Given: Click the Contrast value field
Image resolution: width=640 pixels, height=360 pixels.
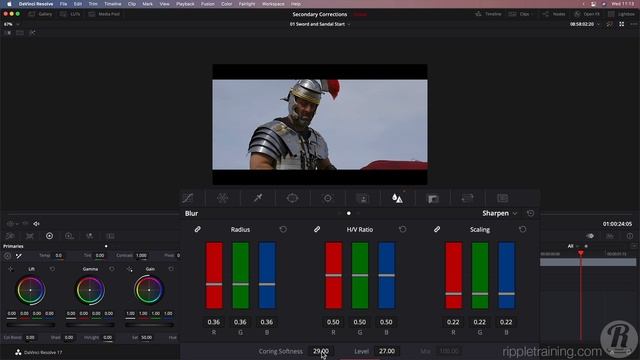Looking at the screenshot, I should click(x=142, y=256).
